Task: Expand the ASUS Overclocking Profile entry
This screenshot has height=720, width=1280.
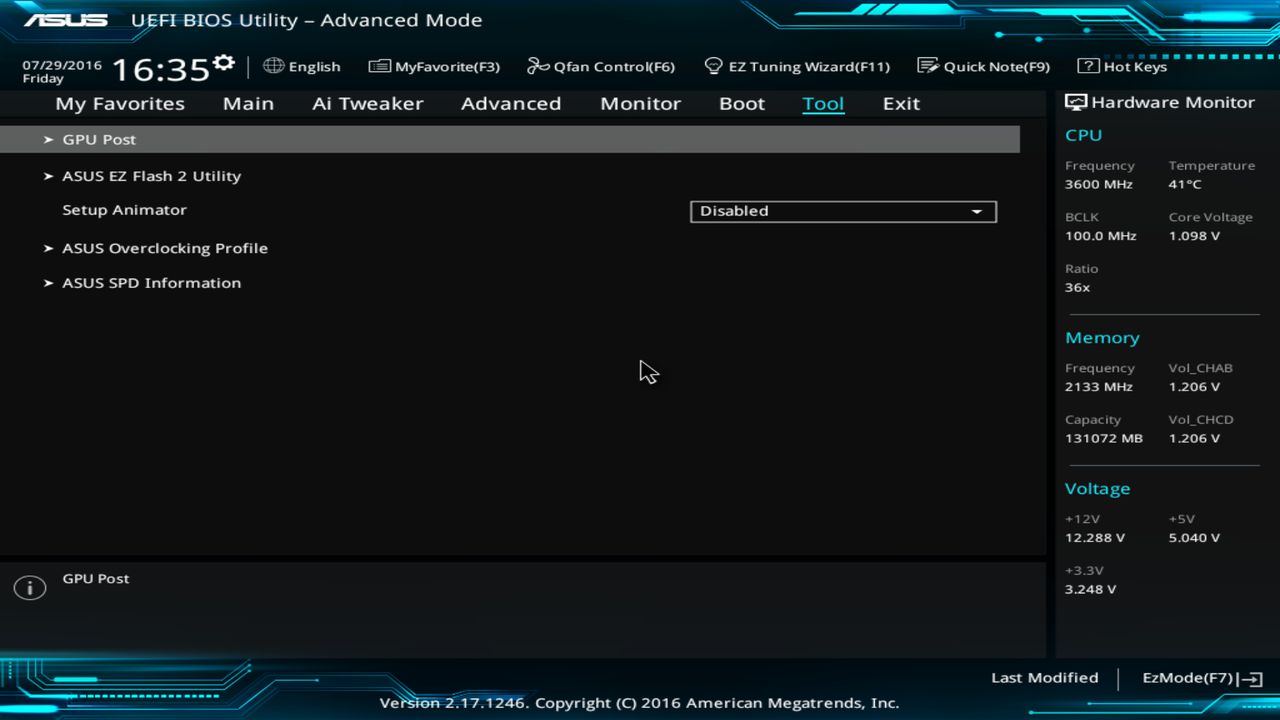Action: [x=164, y=247]
